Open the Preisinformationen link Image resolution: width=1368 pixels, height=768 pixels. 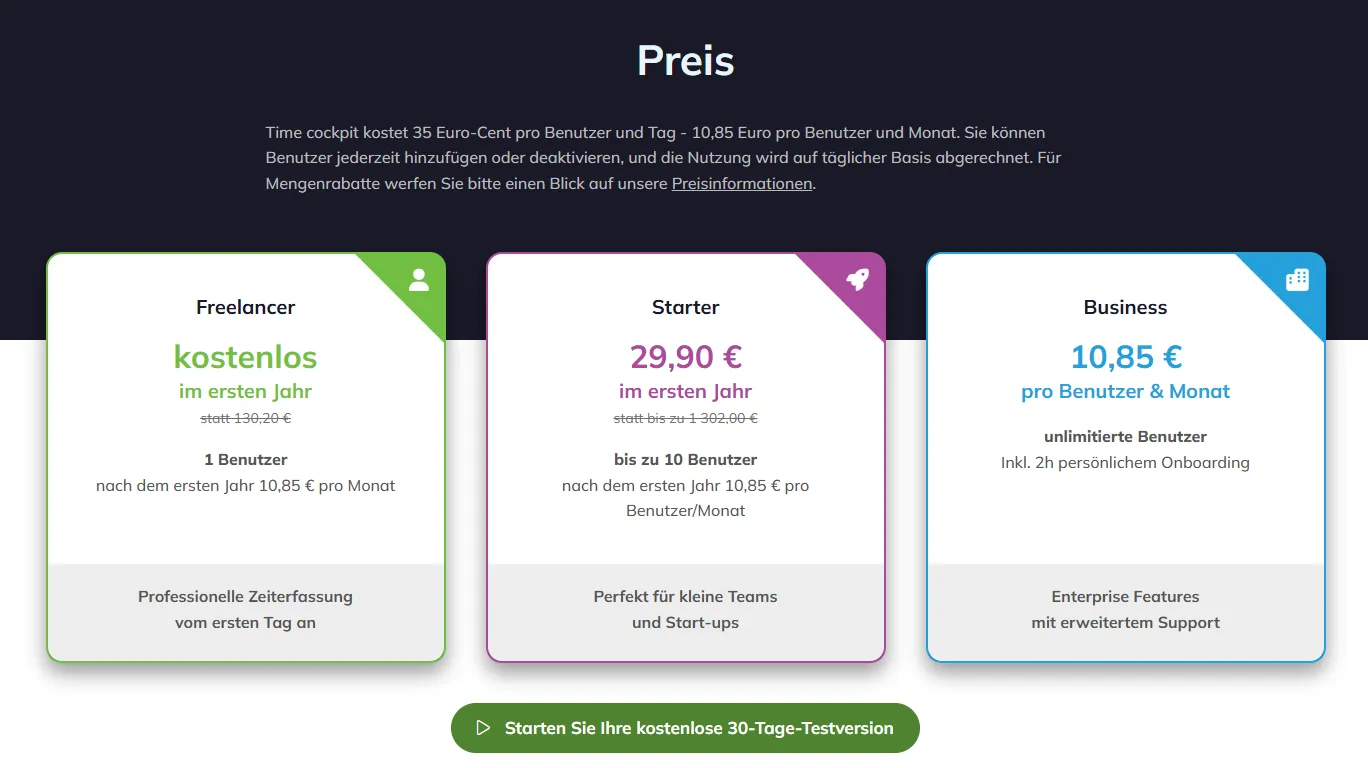741,184
